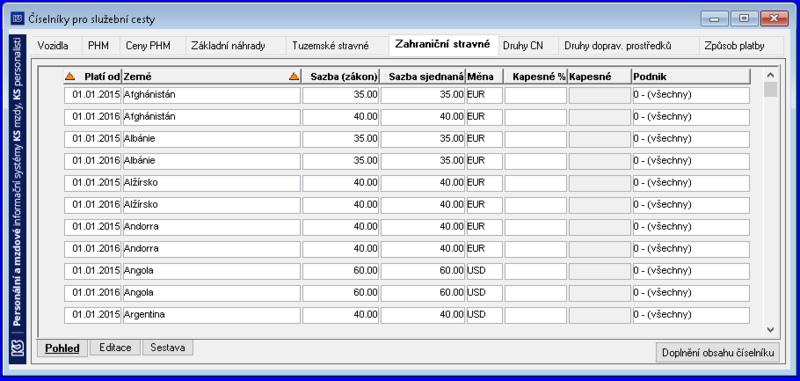The height and width of the screenshot is (381, 800).
Task: Click the Kapesné field for Afghánistán 2015
Action: 600,94
